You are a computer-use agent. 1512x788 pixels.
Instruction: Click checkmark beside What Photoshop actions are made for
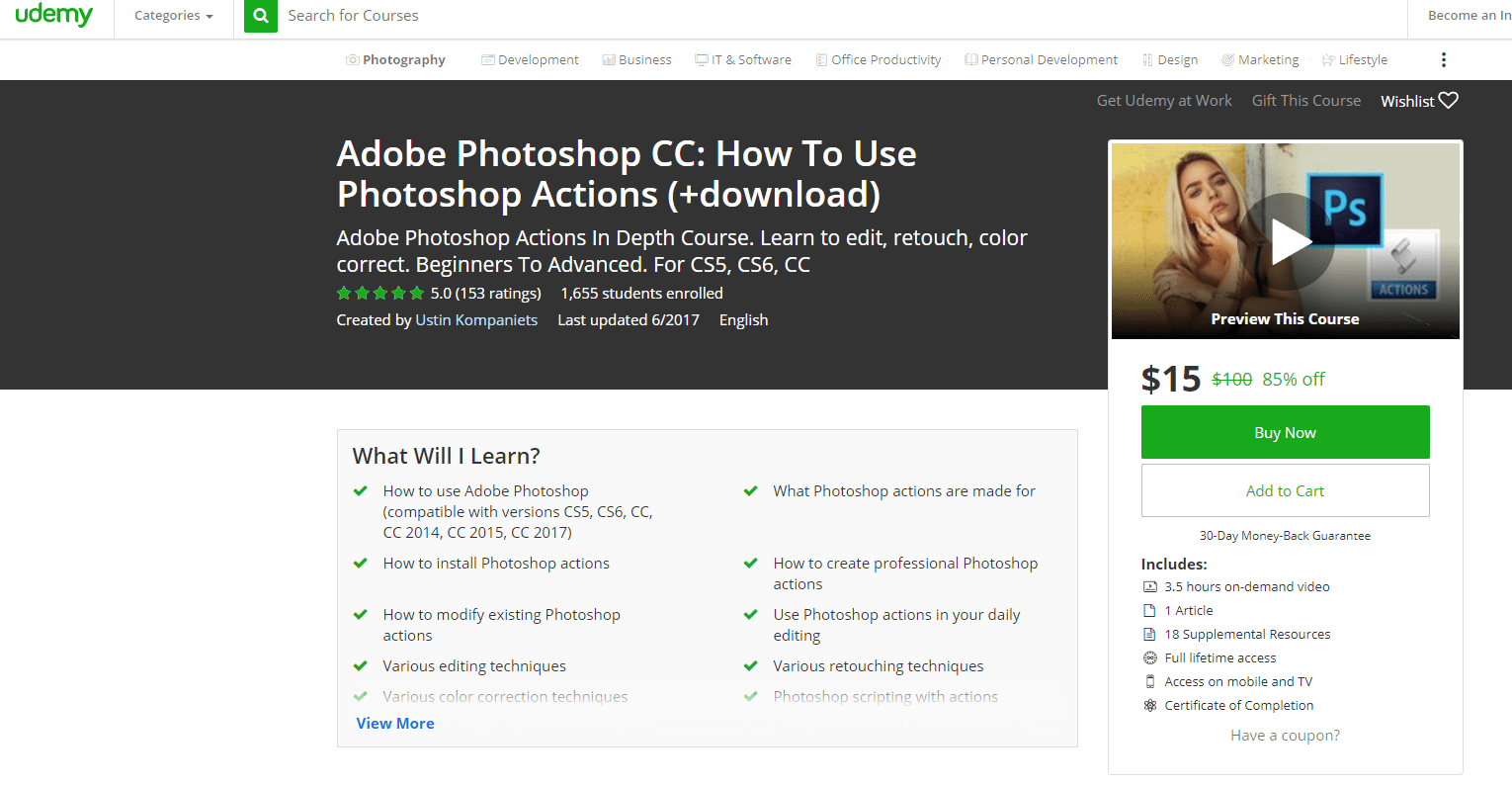click(751, 491)
